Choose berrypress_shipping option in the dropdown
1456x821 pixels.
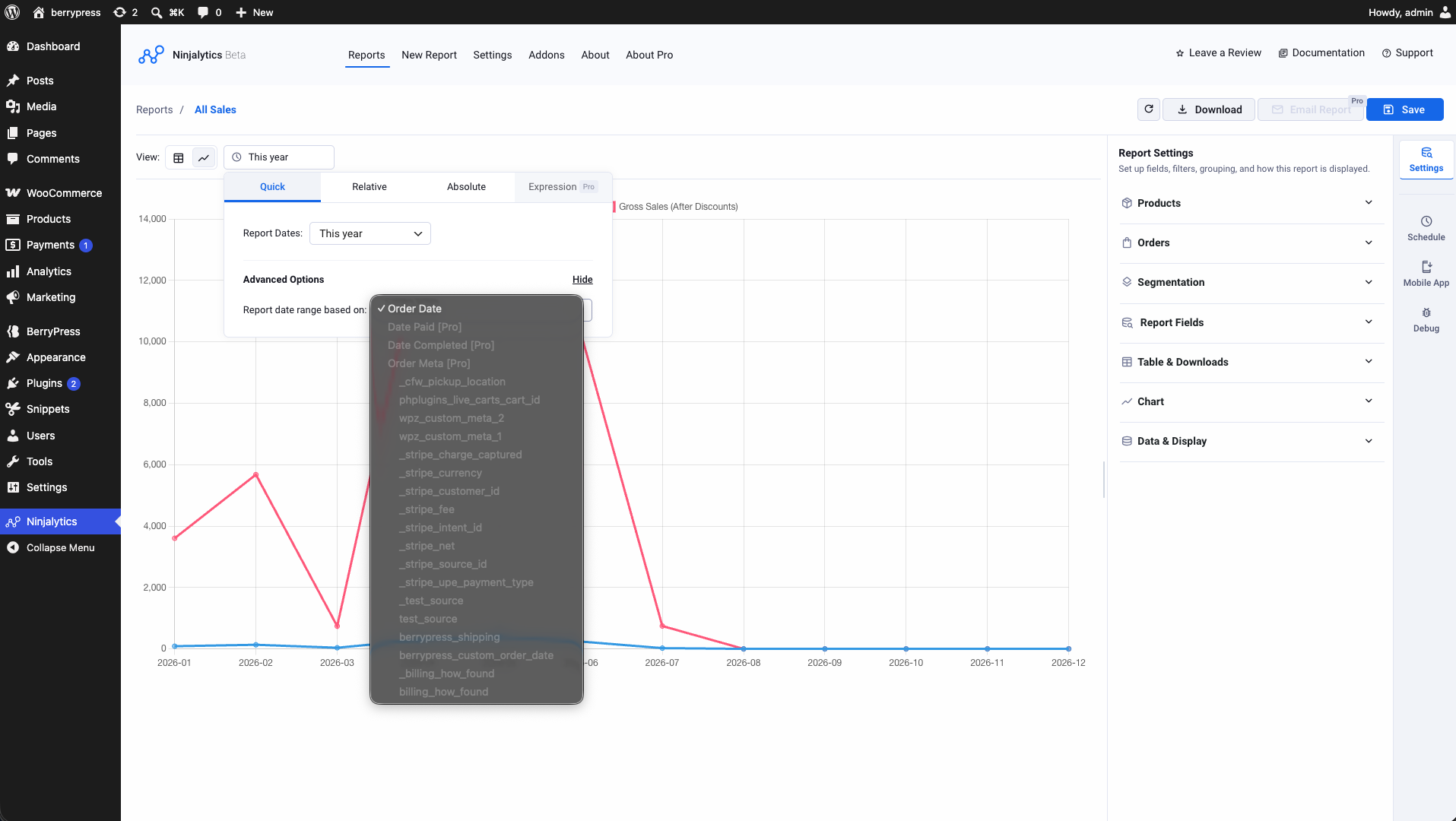coord(477,637)
